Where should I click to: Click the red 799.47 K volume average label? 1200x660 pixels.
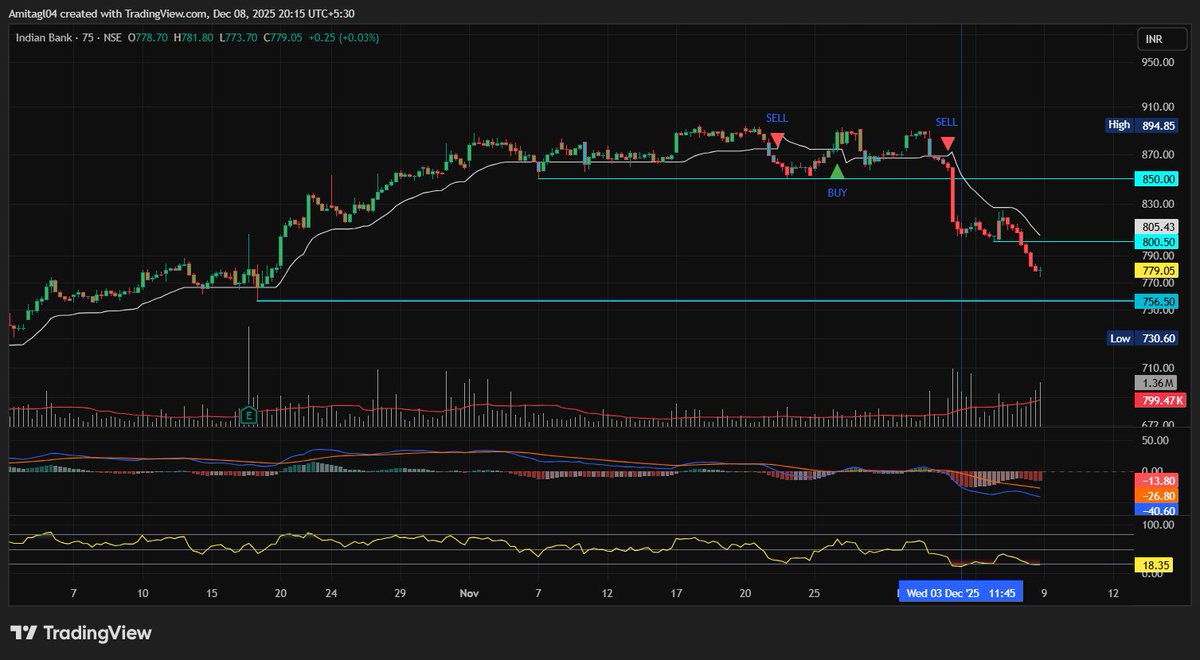pos(1160,401)
